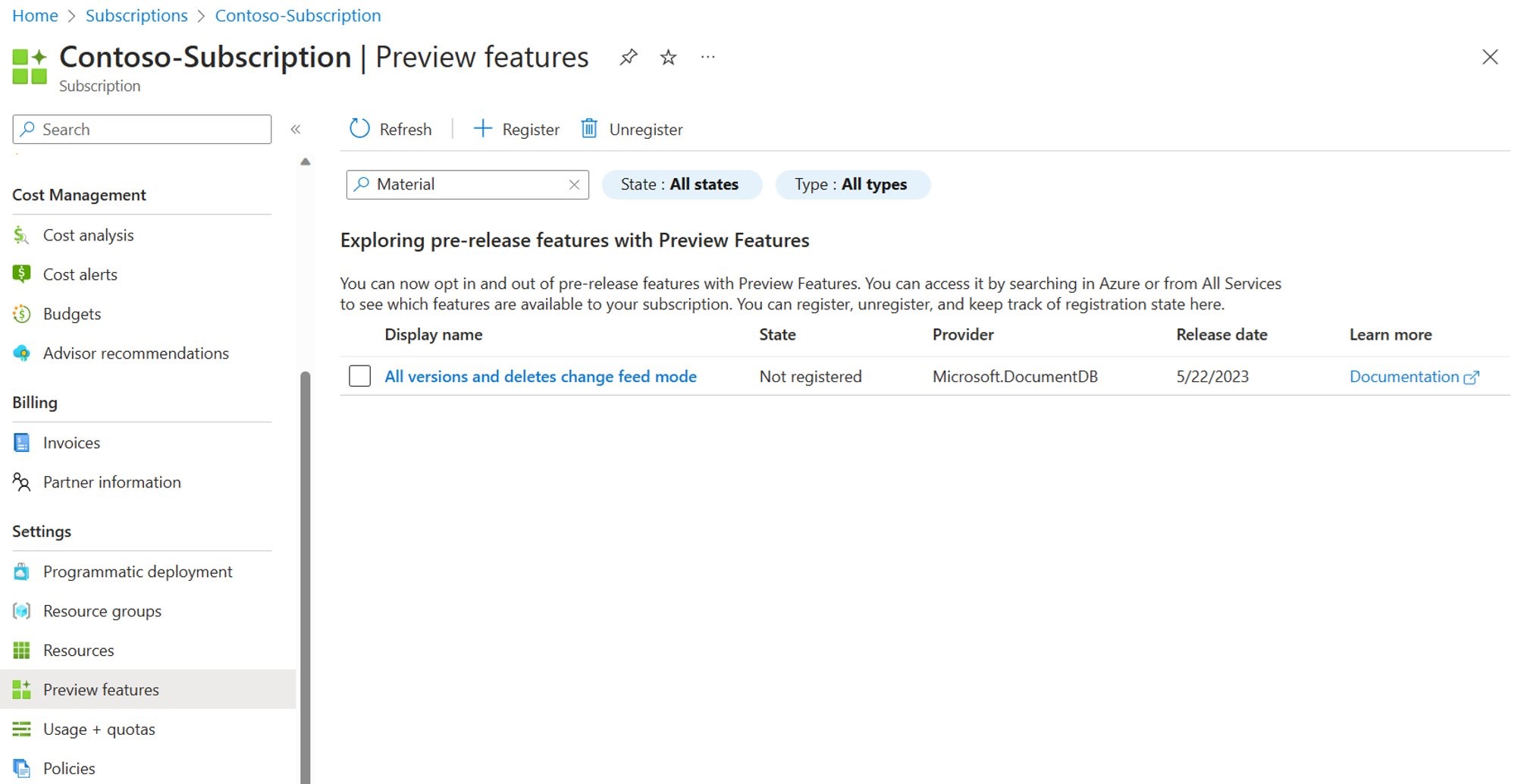The image size is (1524, 784).
Task: Click the Cost analysis icon
Action: pyautogui.click(x=21, y=235)
